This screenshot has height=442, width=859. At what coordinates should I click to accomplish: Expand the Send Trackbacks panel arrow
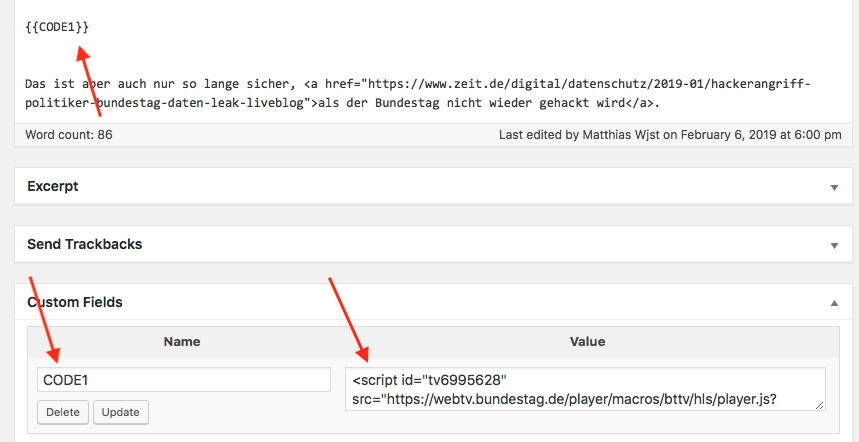click(834, 245)
